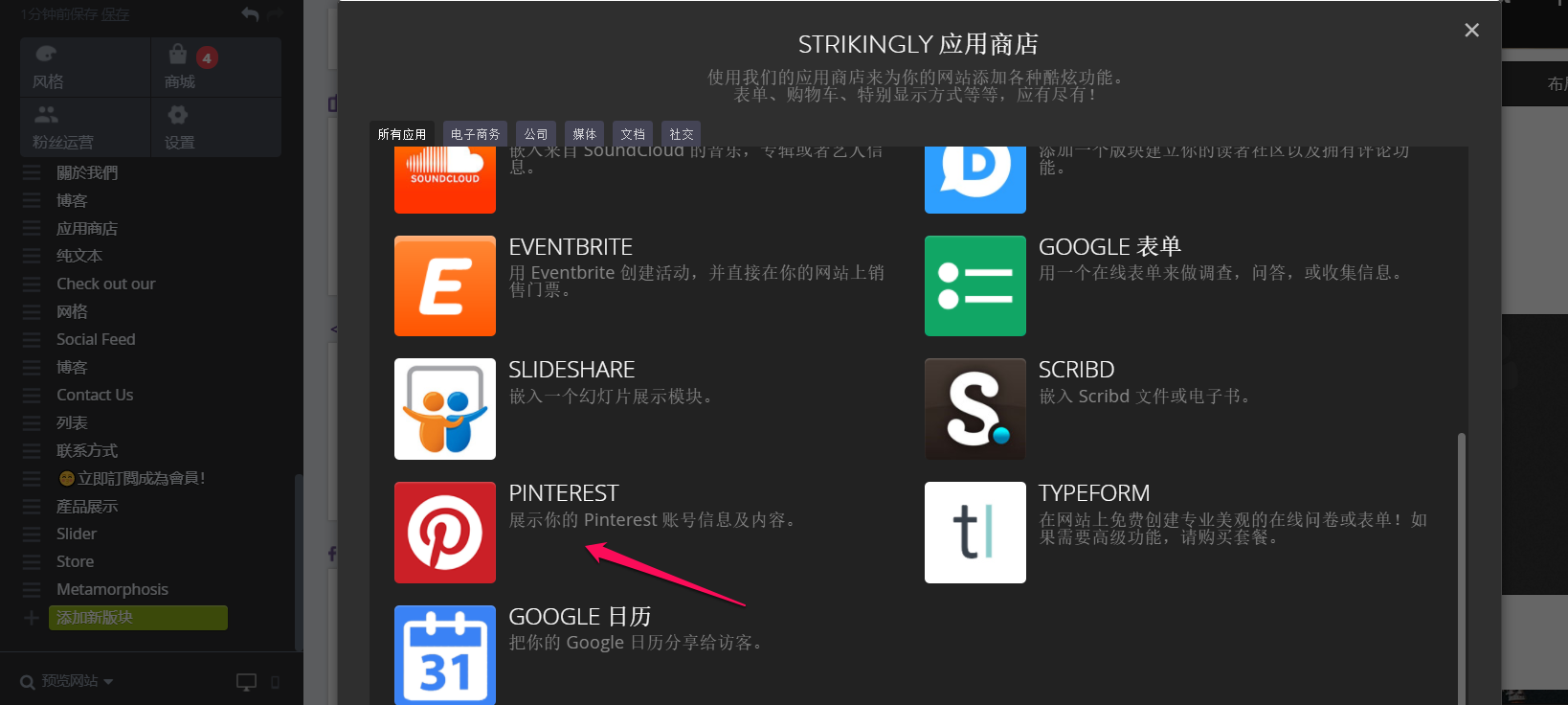Click the GOOGLE 表单 title text

pos(1110,247)
